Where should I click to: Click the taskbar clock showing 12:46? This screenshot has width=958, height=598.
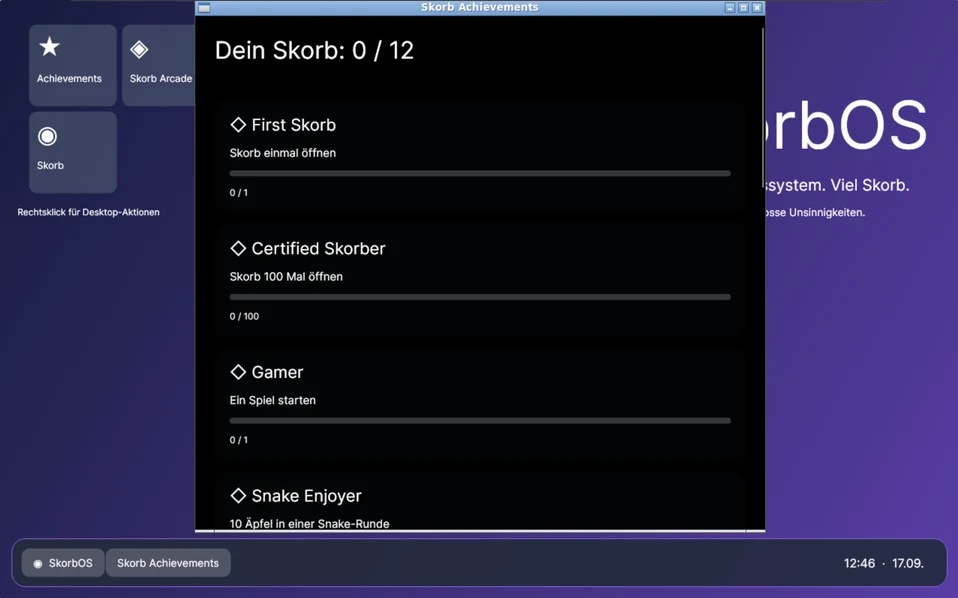(859, 563)
